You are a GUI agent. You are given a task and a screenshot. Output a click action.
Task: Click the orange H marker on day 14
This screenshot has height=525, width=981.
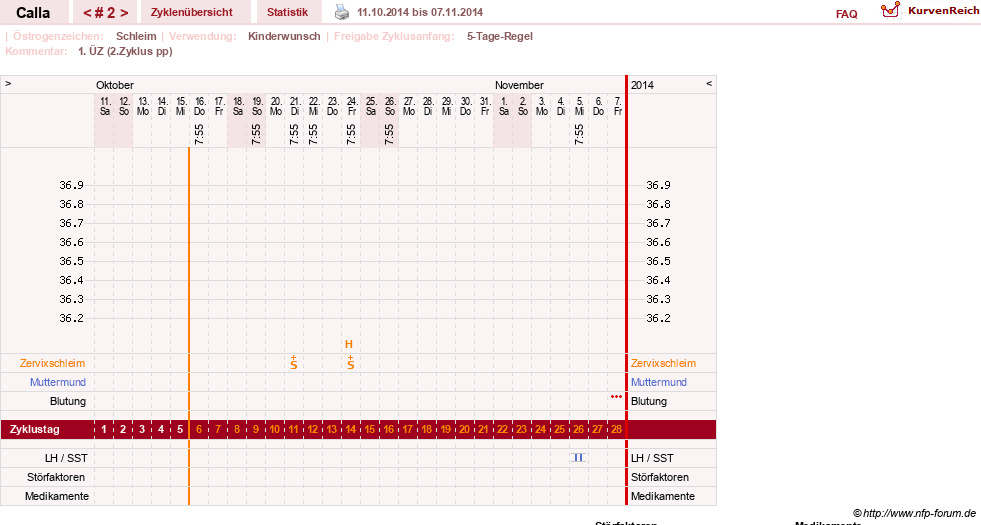(x=349, y=344)
